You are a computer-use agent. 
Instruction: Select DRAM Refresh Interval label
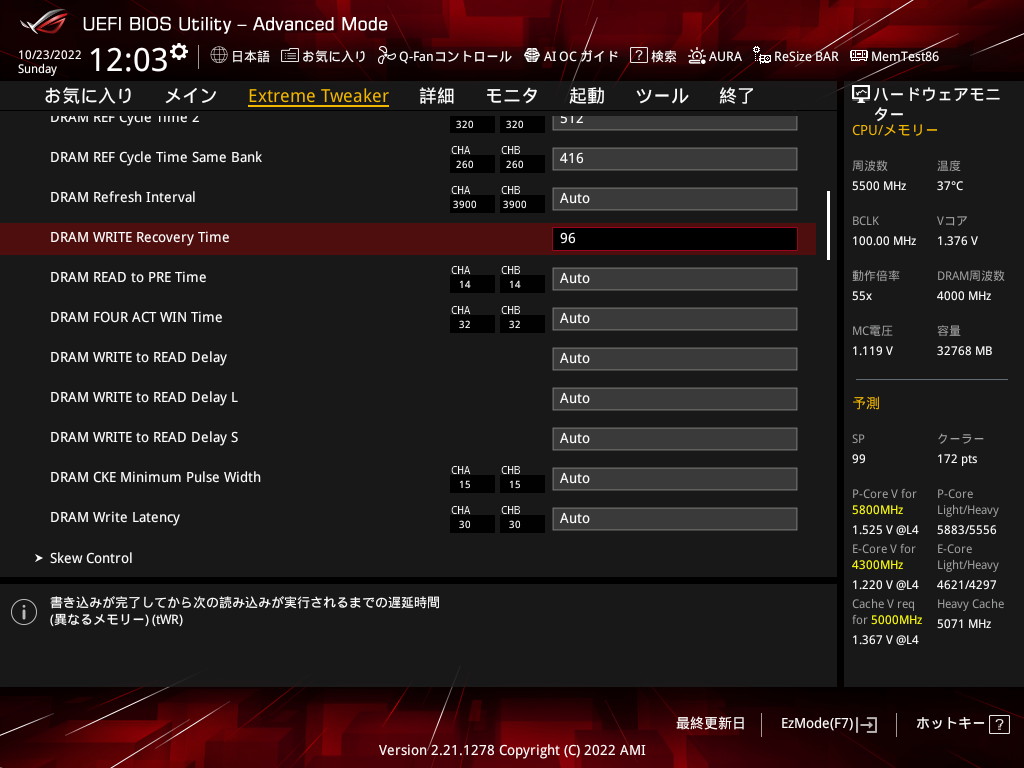tap(123, 197)
